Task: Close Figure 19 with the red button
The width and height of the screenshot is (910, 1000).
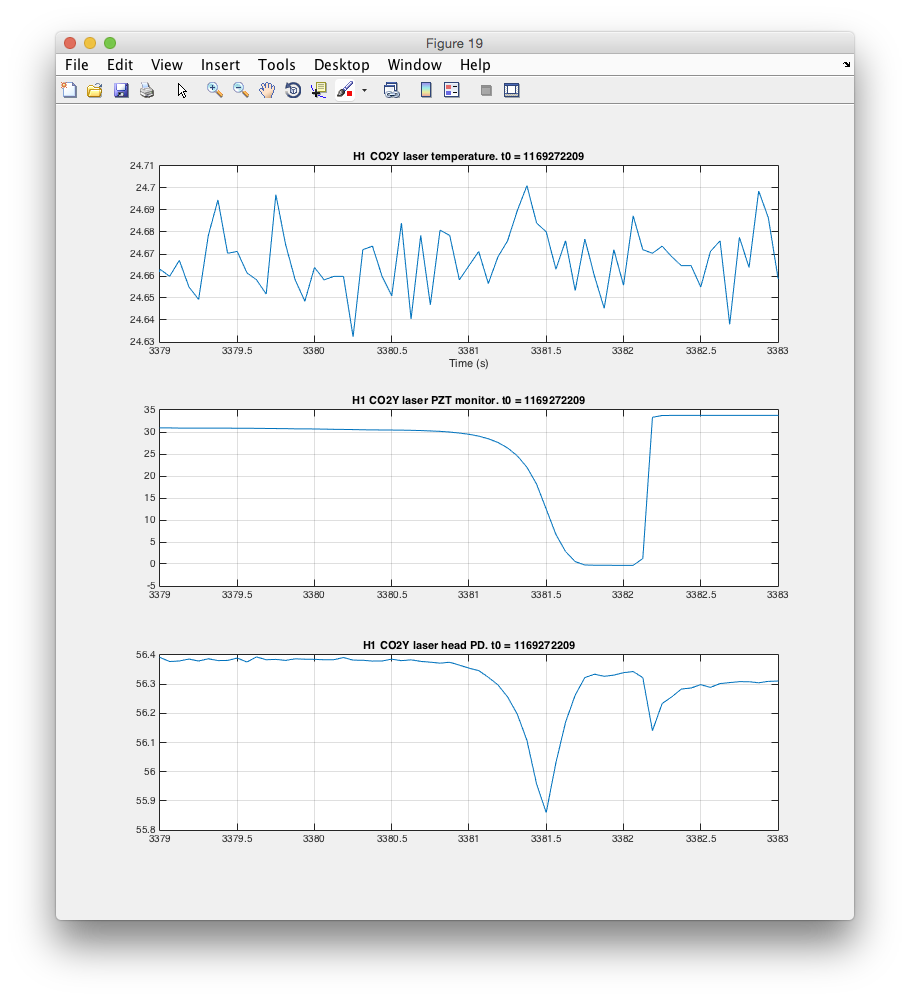Action: pyautogui.click(x=70, y=43)
